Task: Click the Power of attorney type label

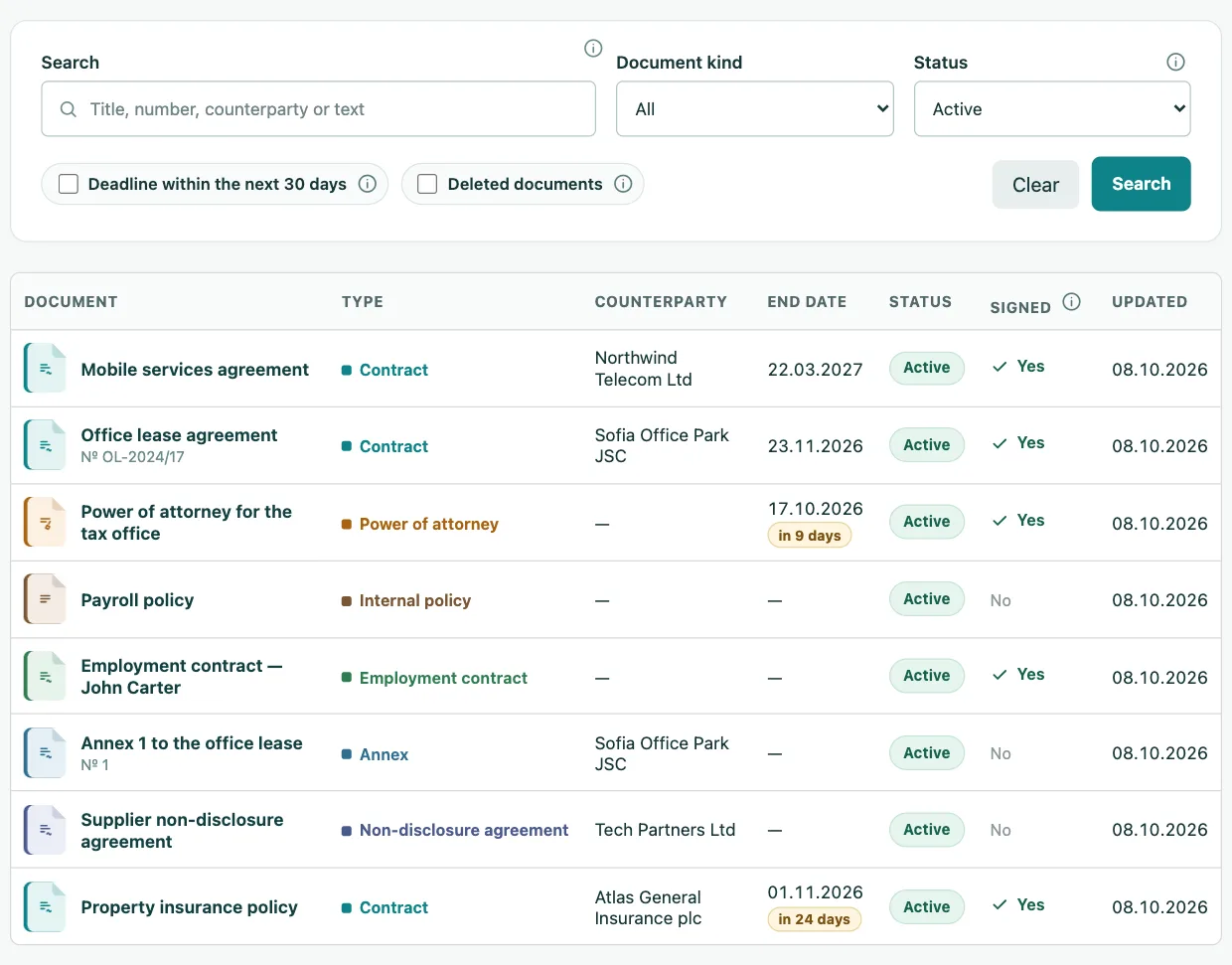Action: (429, 524)
